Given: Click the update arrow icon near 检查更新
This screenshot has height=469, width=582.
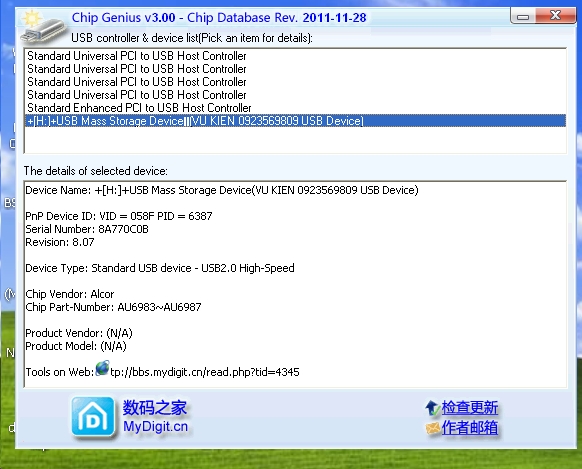Looking at the screenshot, I should click(432, 408).
